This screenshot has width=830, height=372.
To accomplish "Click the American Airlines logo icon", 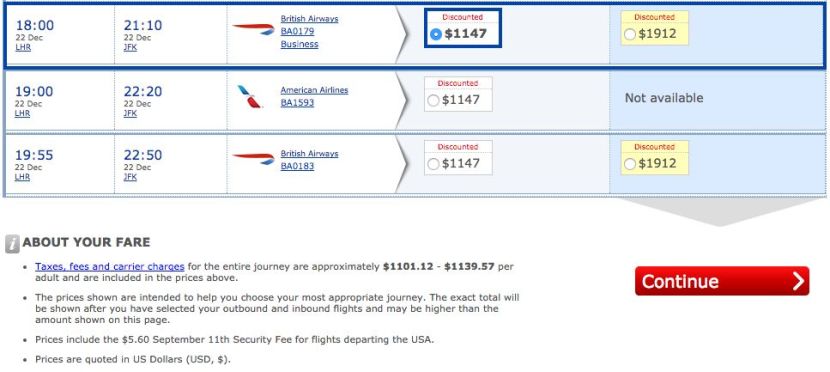I will 250,96.
